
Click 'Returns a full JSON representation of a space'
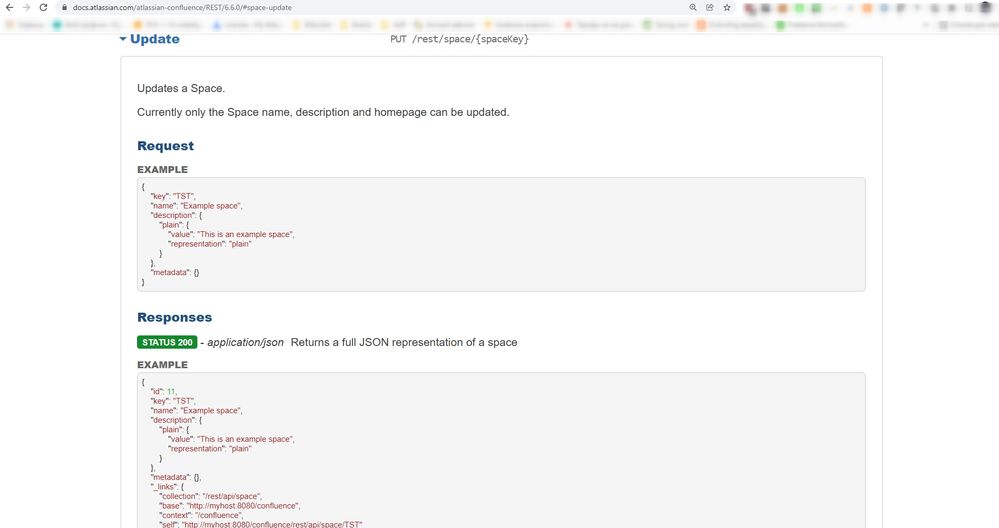pyautogui.click(x=404, y=342)
